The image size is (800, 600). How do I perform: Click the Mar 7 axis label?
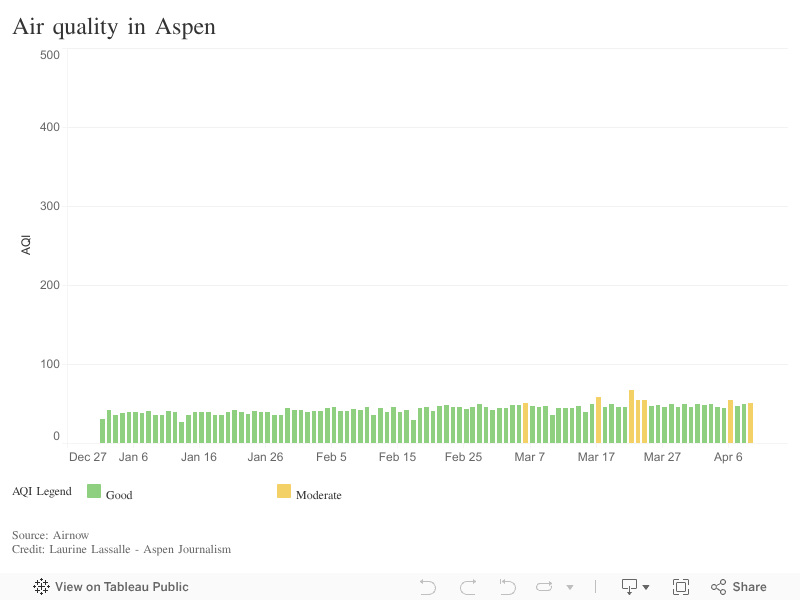pyautogui.click(x=530, y=457)
